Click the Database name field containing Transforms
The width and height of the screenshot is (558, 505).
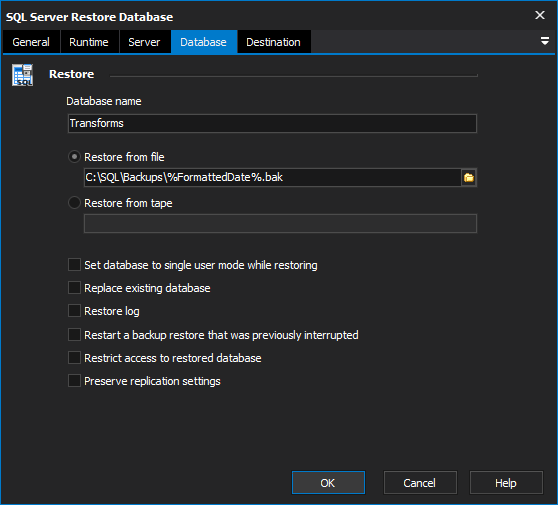pos(272,123)
